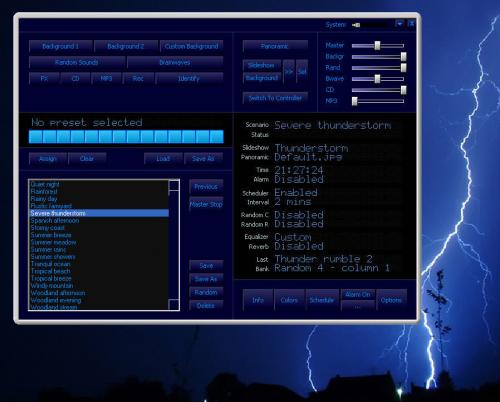Click the scenario list scroll-down arrow
The height and width of the screenshot is (402, 500).
click(174, 305)
